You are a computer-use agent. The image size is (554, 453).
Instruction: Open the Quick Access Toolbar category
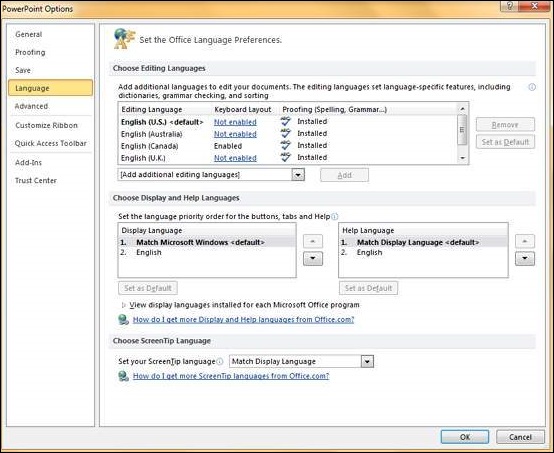(x=51, y=143)
